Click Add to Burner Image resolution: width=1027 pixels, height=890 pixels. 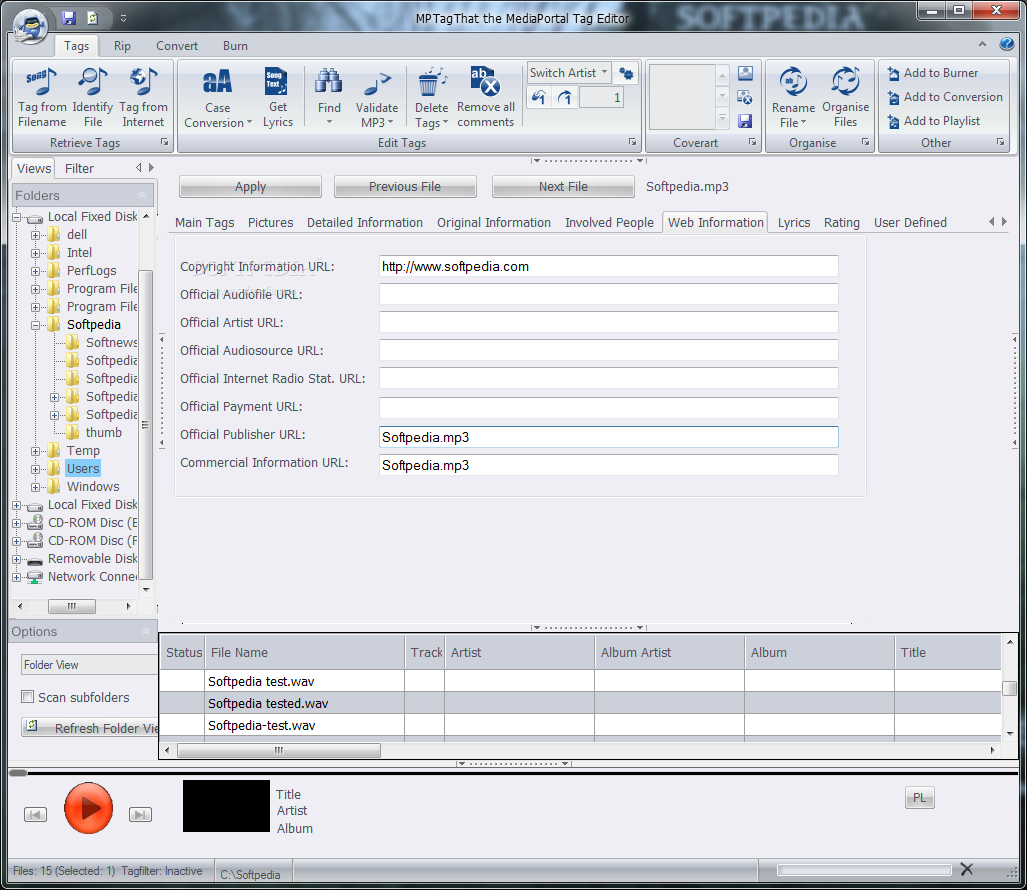[x=933, y=73]
